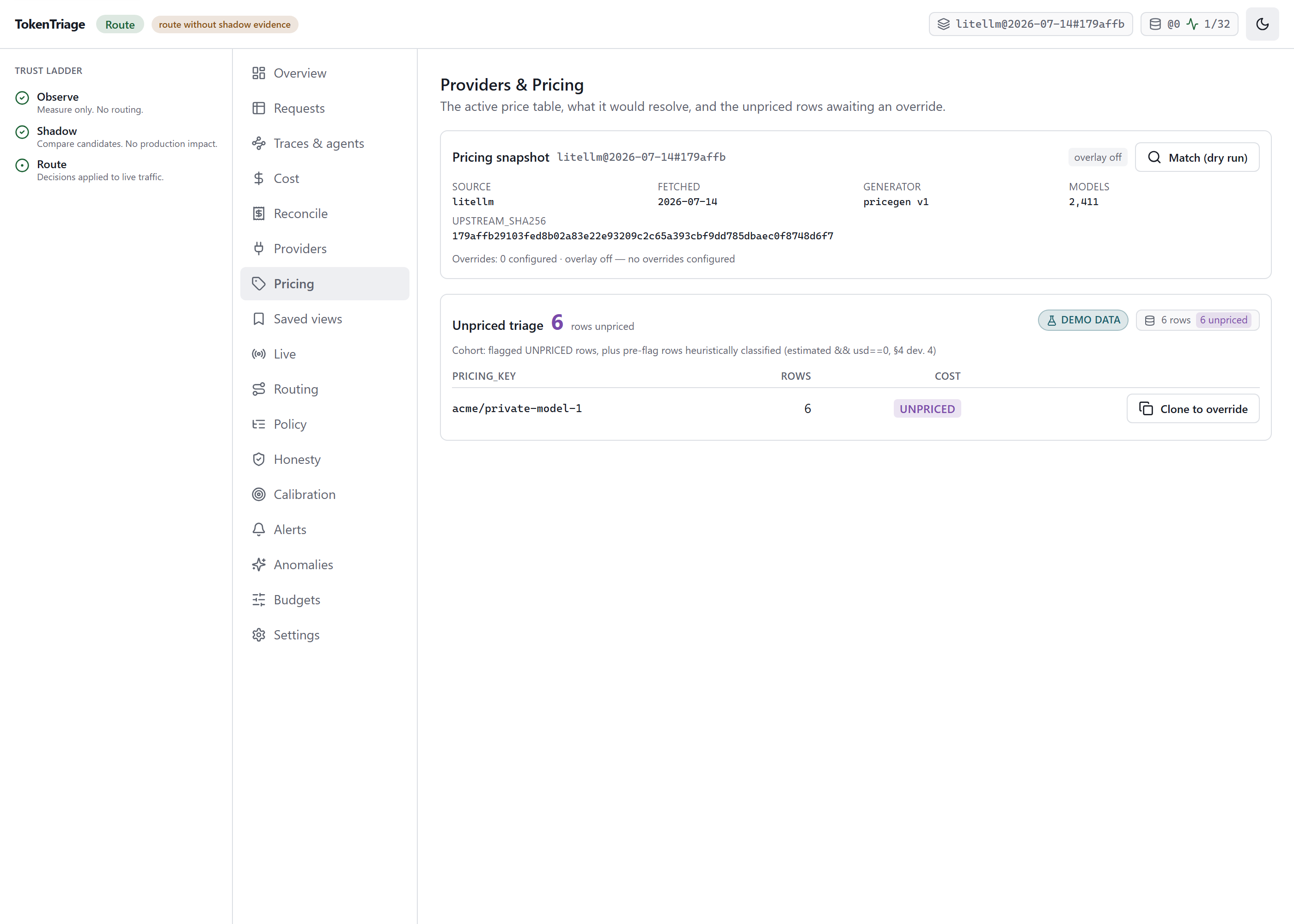Click 'route without shadow evidence' warning badge

coord(224,24)
